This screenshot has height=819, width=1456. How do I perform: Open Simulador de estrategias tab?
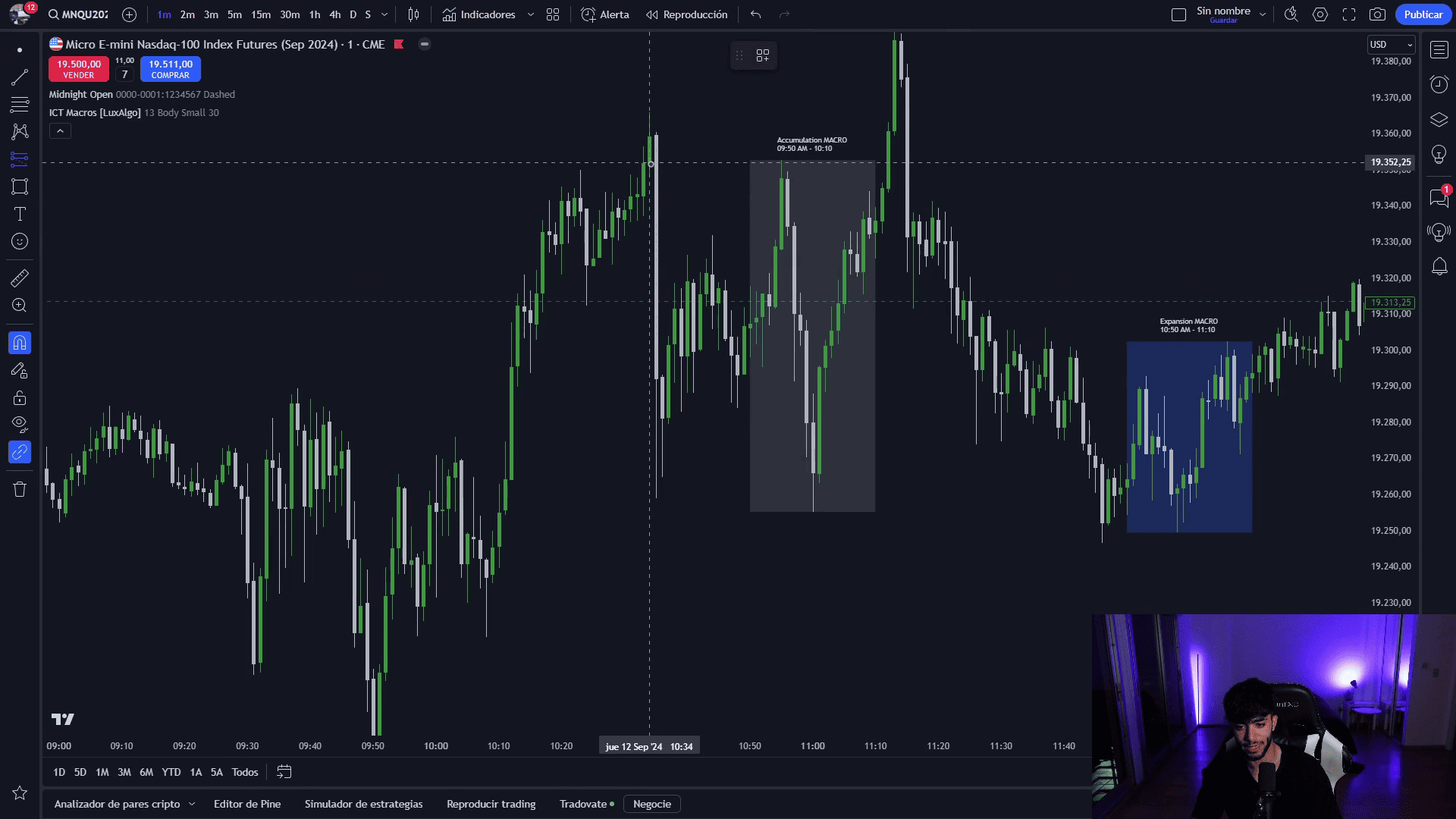[x=363, y=804]
